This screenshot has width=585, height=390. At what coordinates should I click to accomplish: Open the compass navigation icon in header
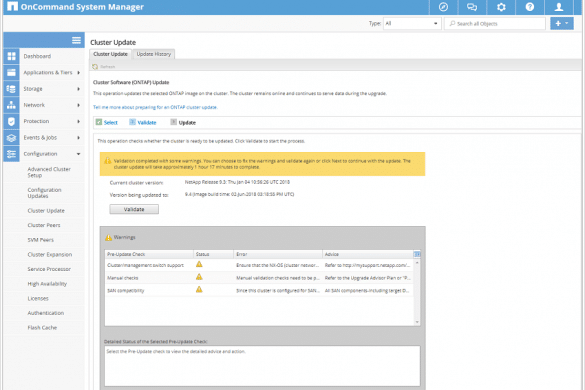point(443,7)
